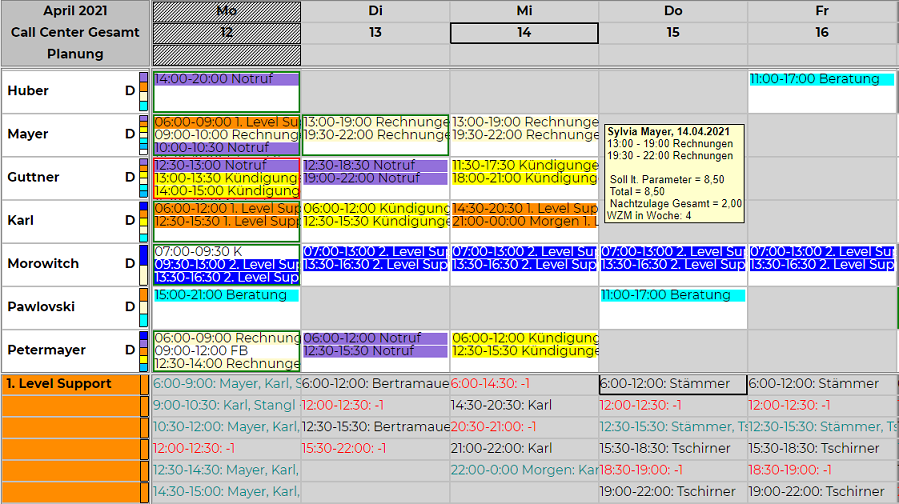899x504 pixels.
Task: Click the 'D' marker beside Karl
Action: (x=130, y=221)
